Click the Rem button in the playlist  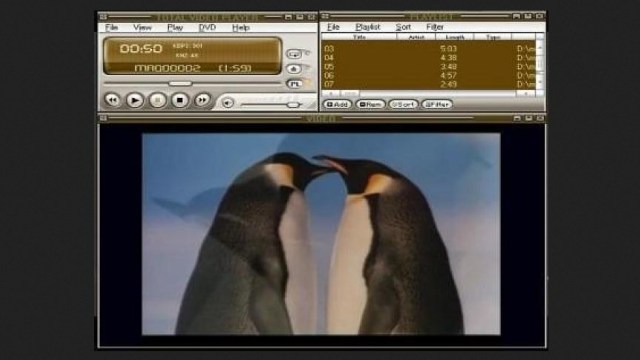370,104
